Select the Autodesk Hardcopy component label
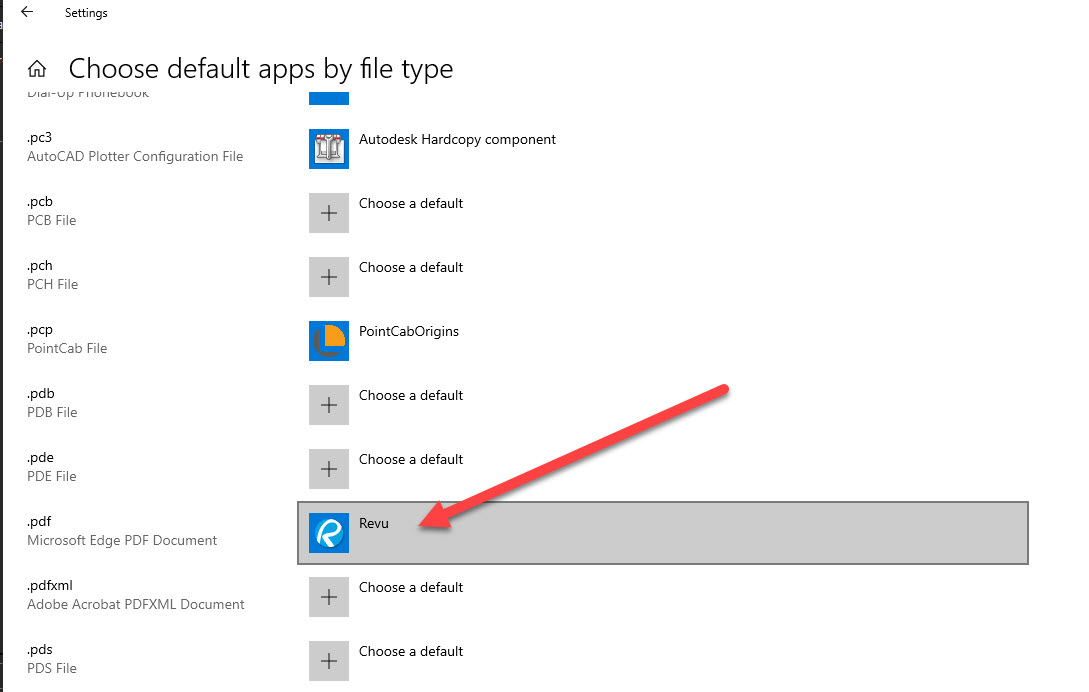Screen dimensions: 1089x692 click(x=457, y=140)
